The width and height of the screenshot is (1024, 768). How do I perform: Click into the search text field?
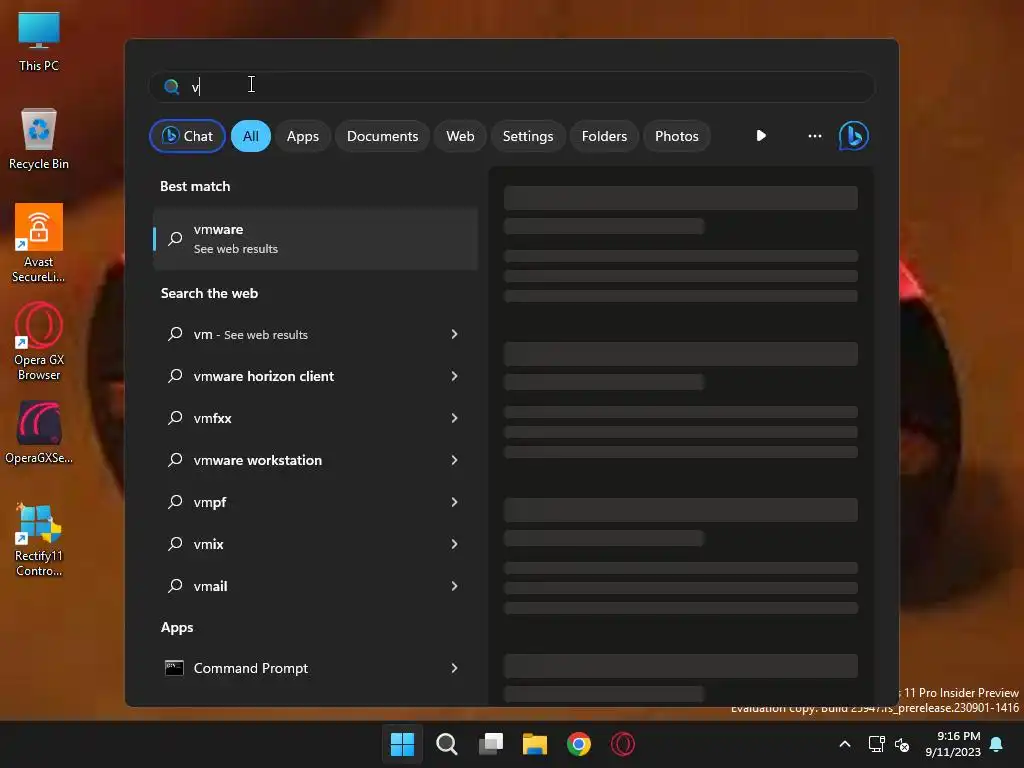coord(512,87)
